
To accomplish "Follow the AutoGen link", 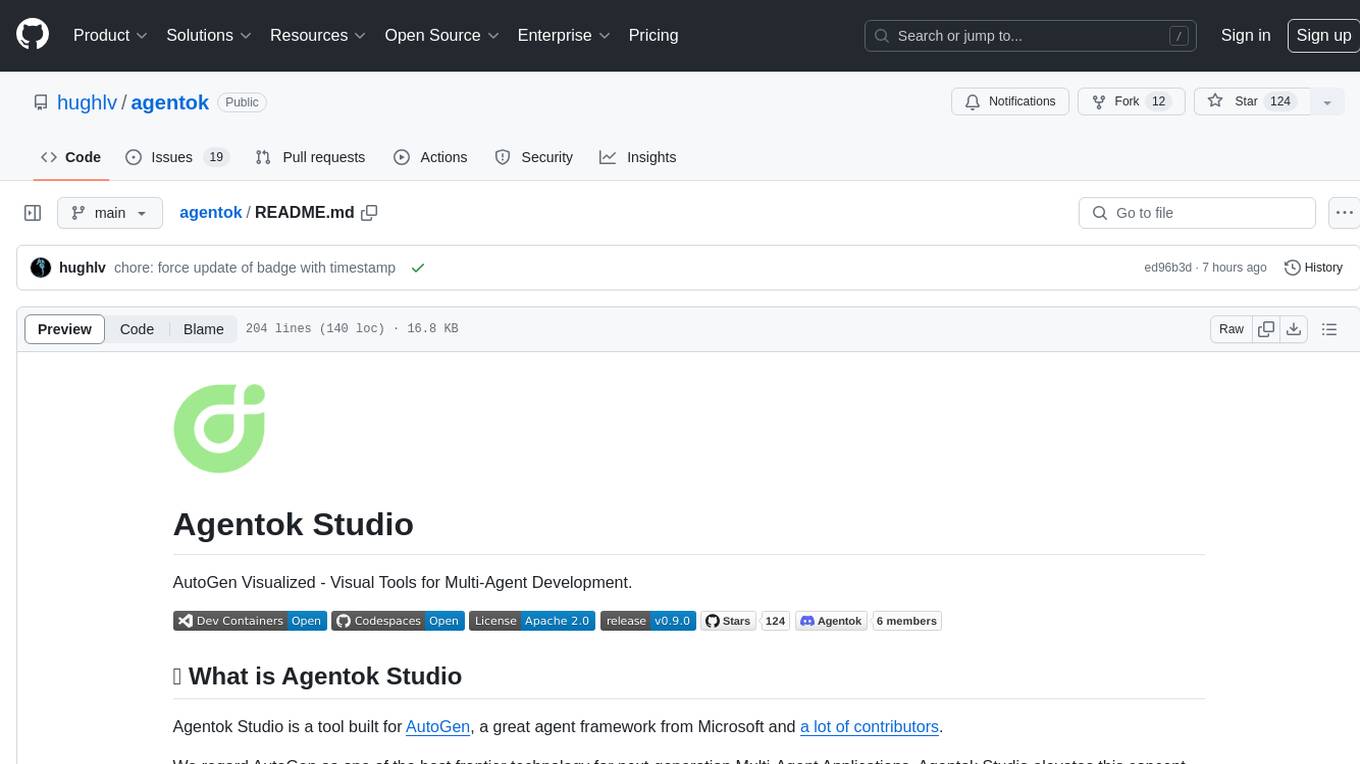I will [x=438, y=727].
